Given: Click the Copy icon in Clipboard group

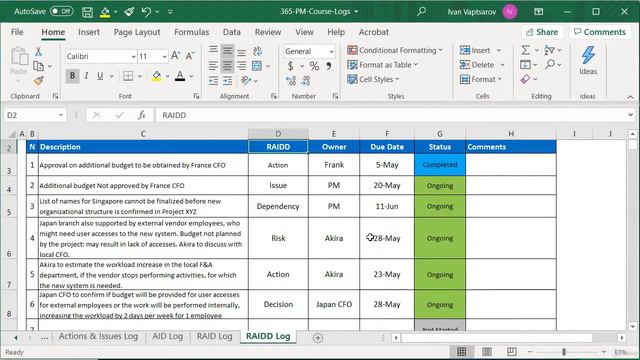Looking at the screenshot, I should click(39, 66).
